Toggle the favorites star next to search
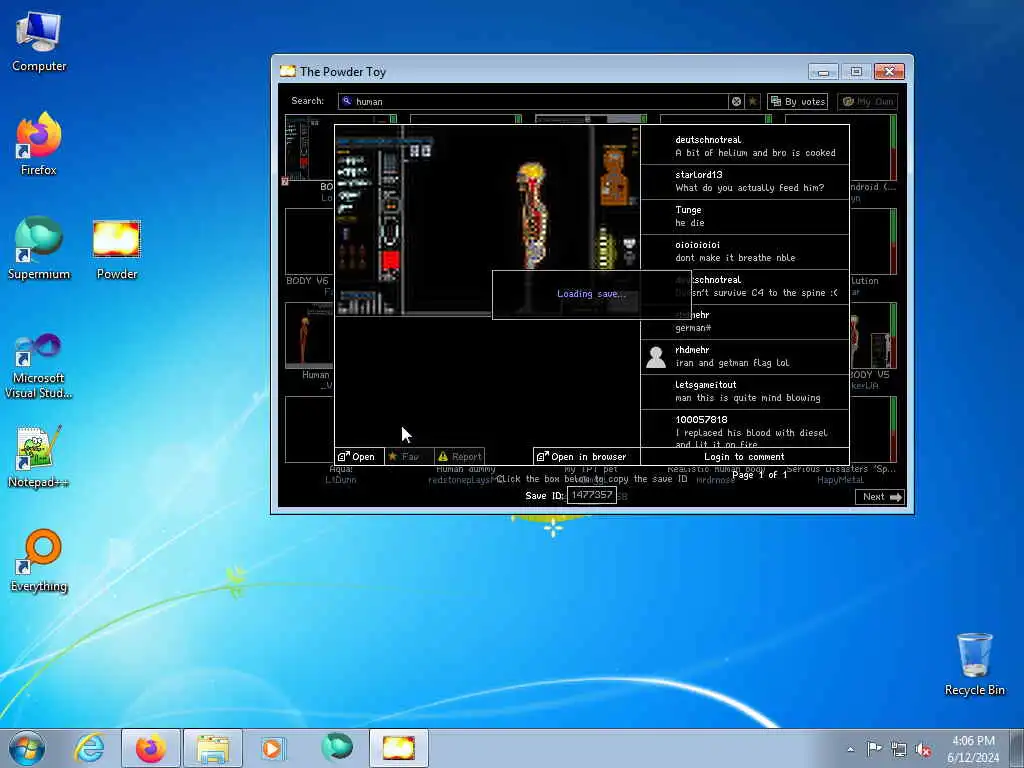 point(753,101)
